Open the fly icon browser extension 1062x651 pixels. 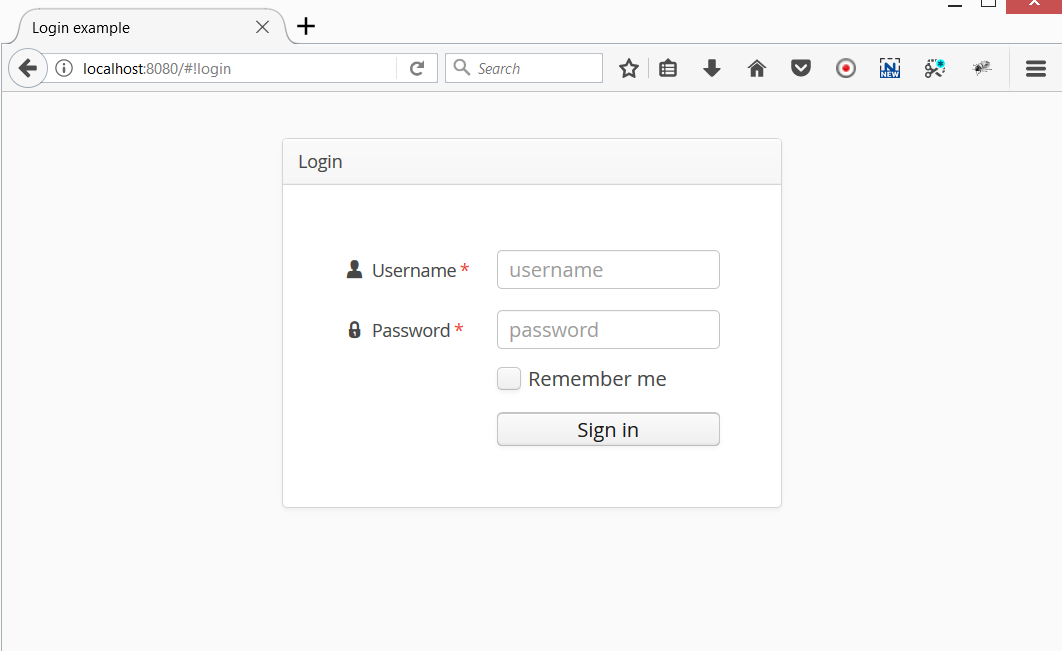pos(981,68)
